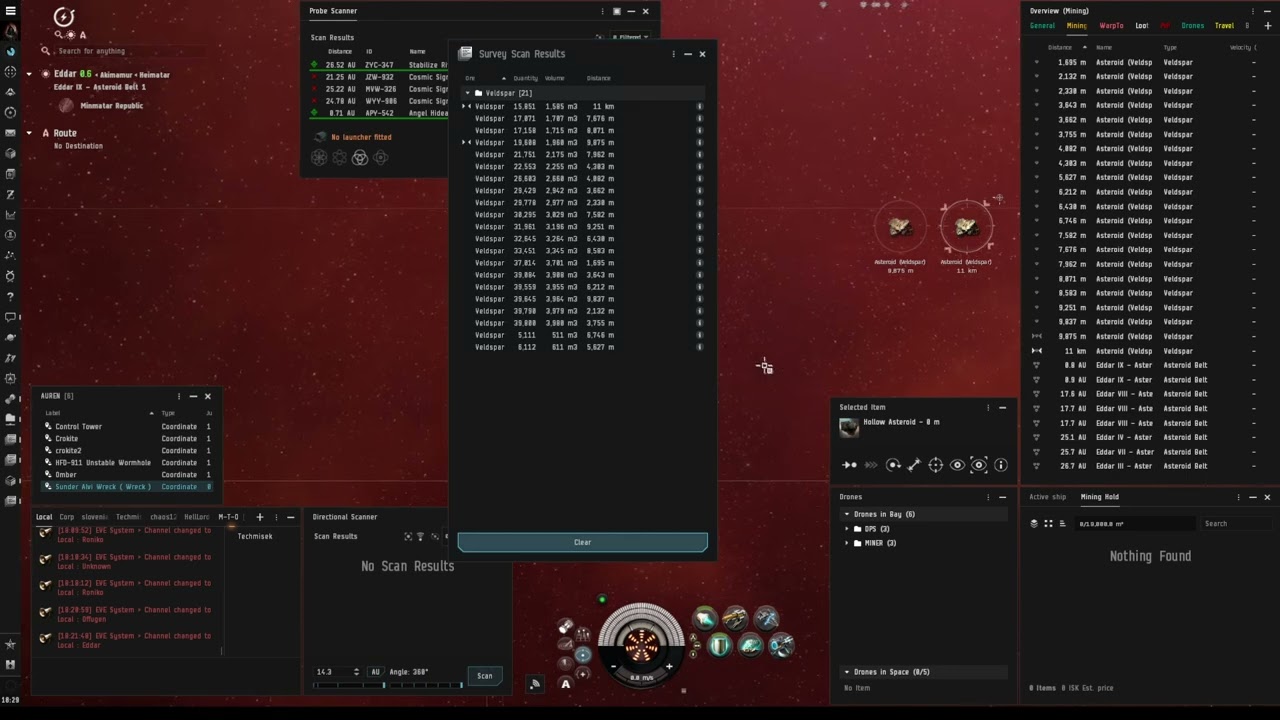Click the Neocom main menu icon
The image size is (1280, 720).
tap(10, 11)
